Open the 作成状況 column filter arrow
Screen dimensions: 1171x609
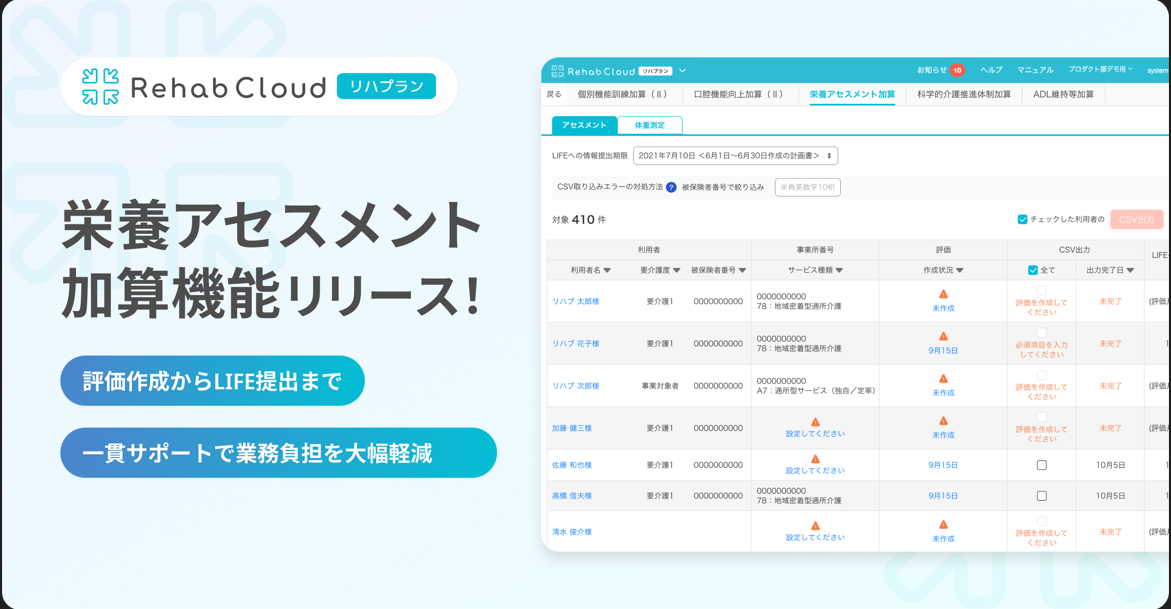point(960,271)
